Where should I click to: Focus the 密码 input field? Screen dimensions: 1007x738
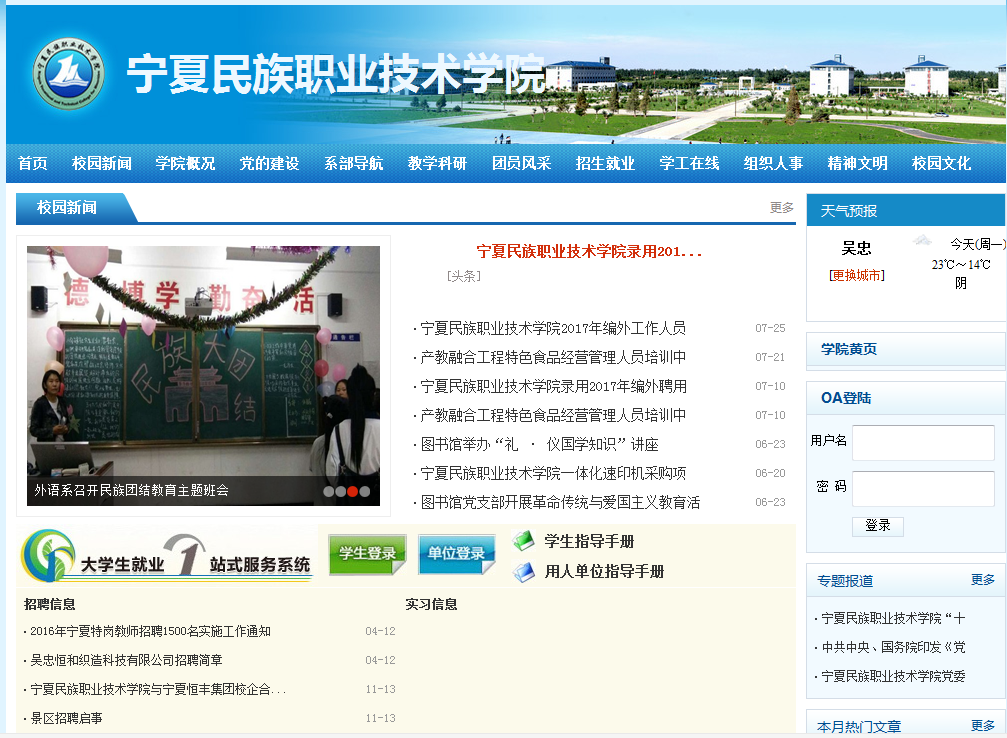pyautogui.click(x=922, y=489)
